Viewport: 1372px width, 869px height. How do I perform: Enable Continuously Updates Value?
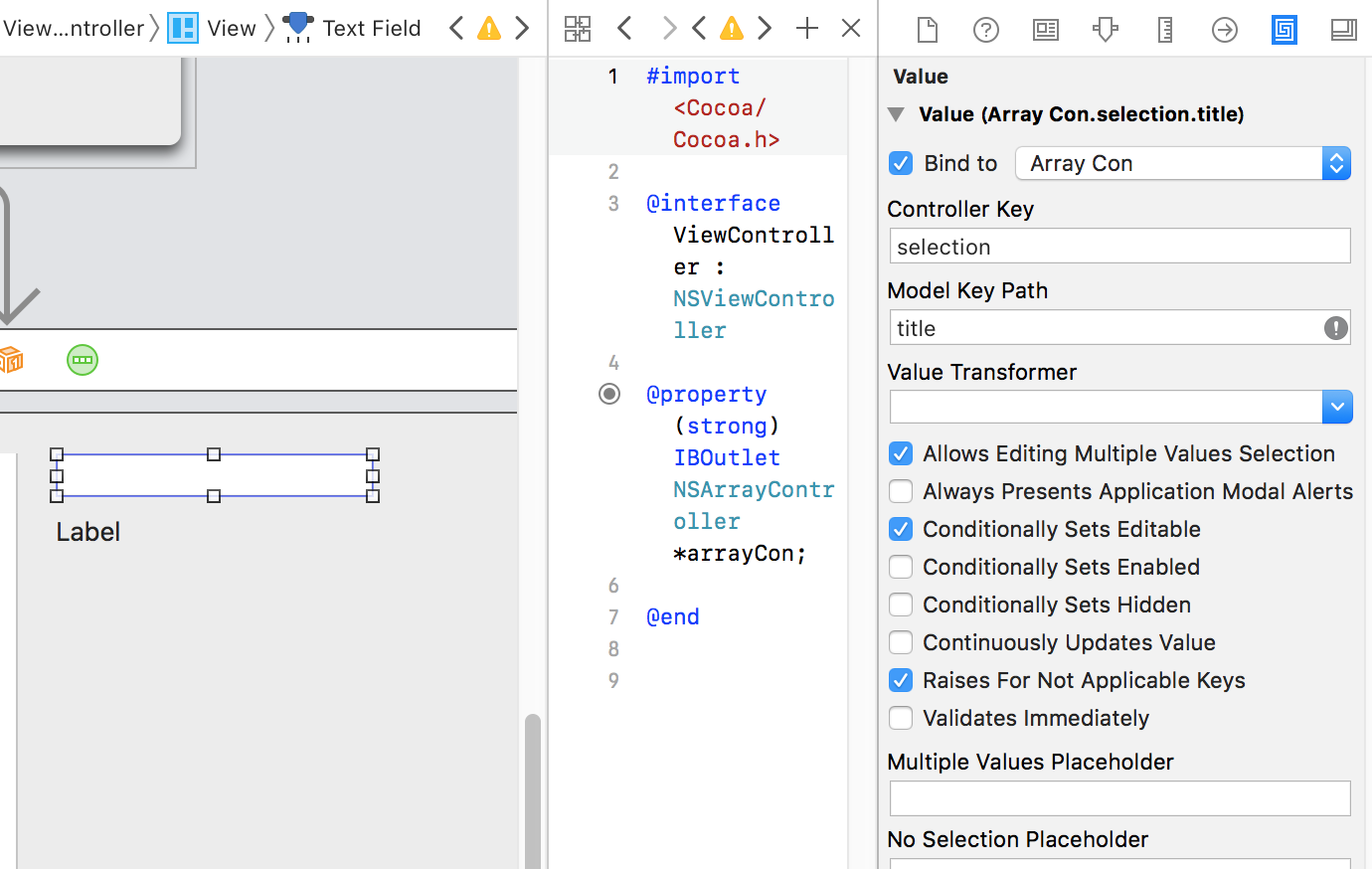coord(901,642)
